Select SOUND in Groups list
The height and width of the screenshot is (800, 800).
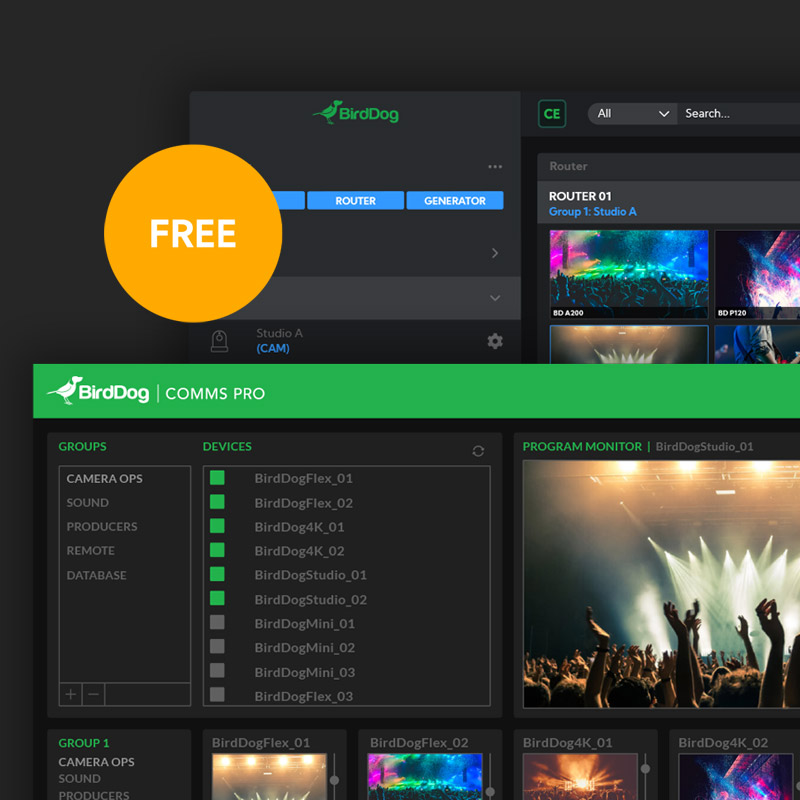[87, 503]
